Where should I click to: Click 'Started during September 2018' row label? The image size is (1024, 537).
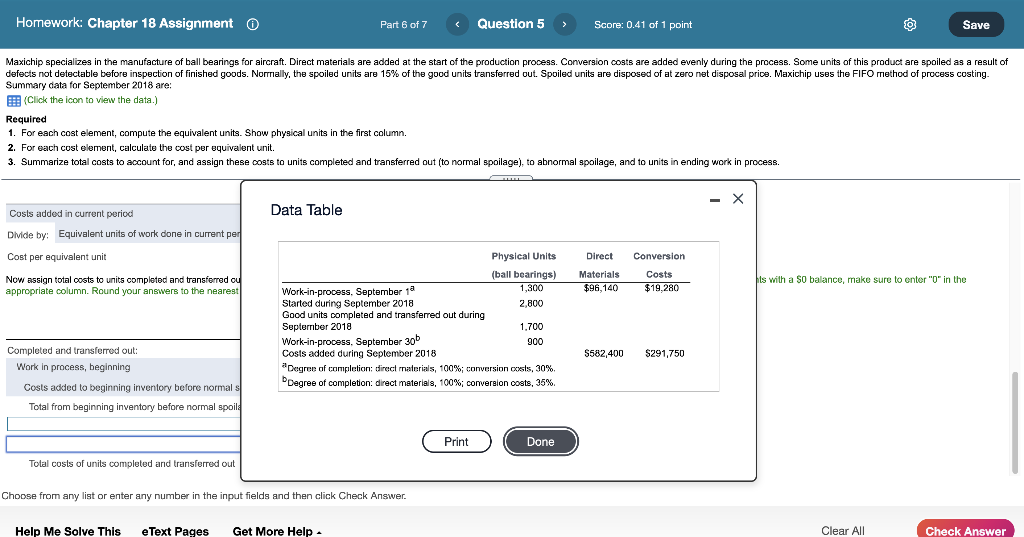(x=347, y=303)
